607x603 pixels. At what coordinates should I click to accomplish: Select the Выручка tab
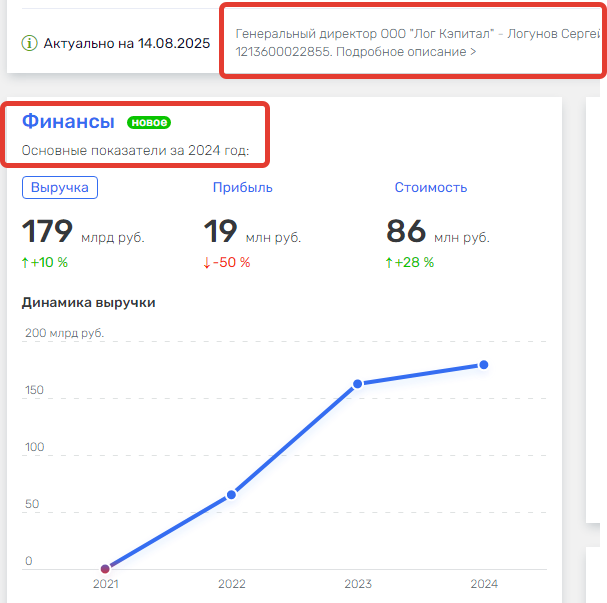tap(59, 187)
